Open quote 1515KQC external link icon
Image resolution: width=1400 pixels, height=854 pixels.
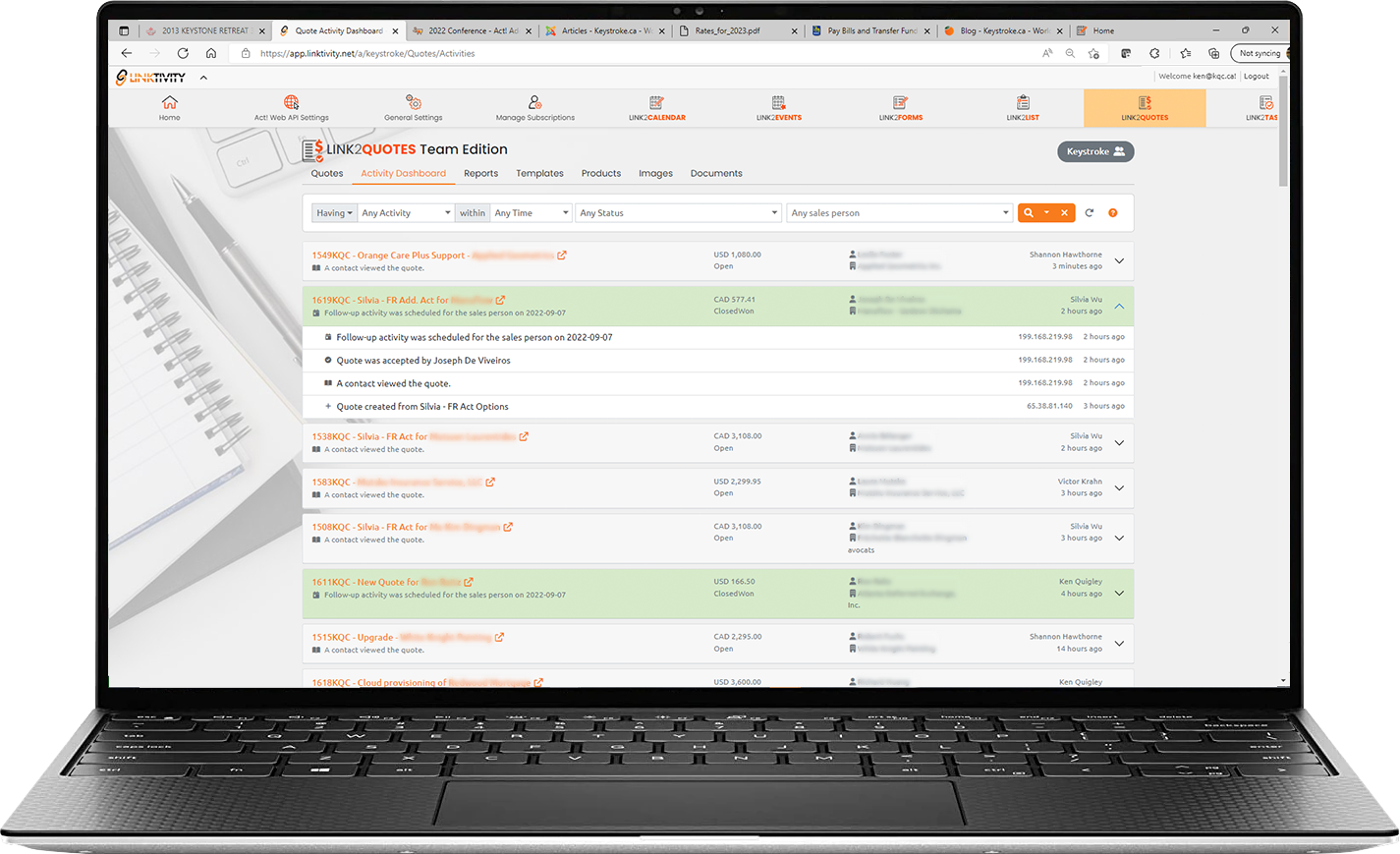coord(499,638)
